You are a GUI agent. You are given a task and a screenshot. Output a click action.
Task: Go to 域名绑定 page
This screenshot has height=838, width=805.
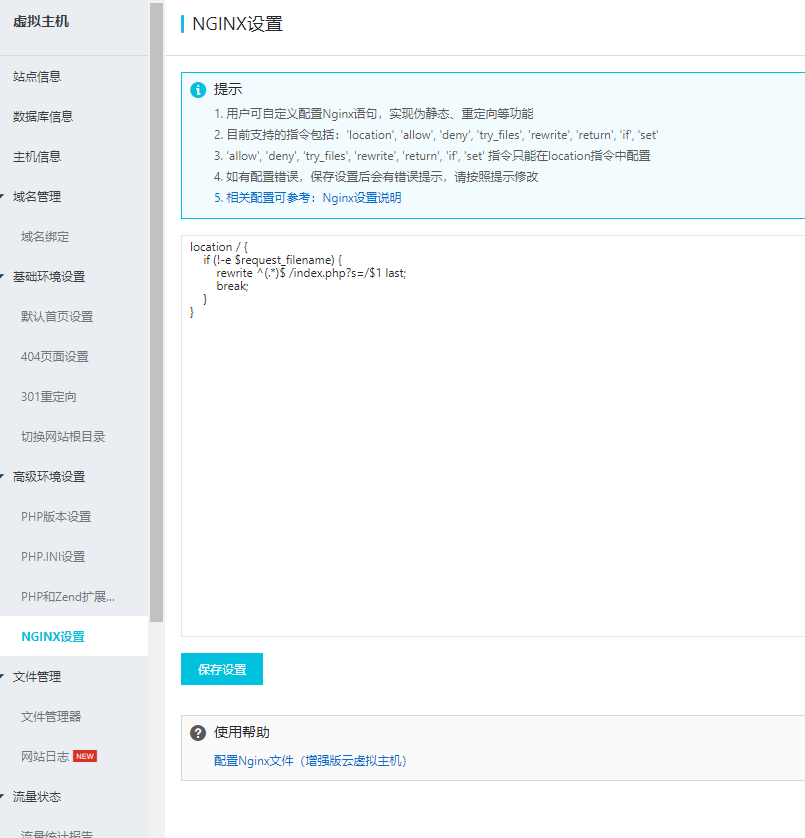[x=45, y=237]
